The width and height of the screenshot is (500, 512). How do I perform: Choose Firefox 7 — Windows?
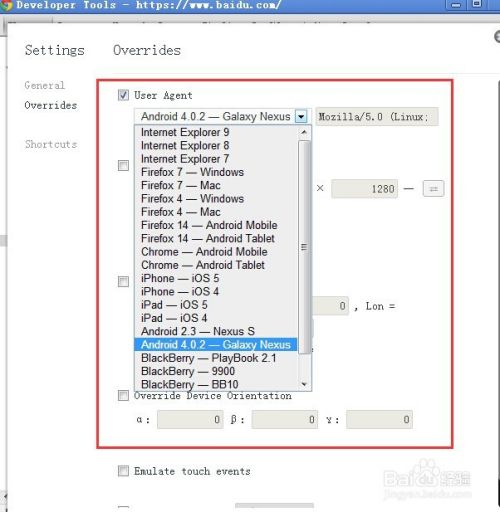[216, 172]
